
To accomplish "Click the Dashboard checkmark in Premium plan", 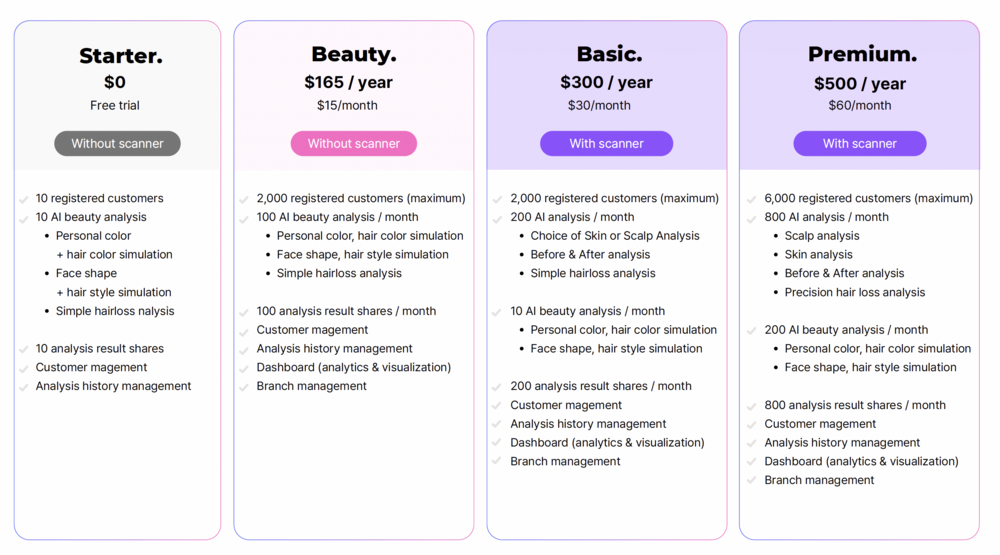I will [752, 462].
